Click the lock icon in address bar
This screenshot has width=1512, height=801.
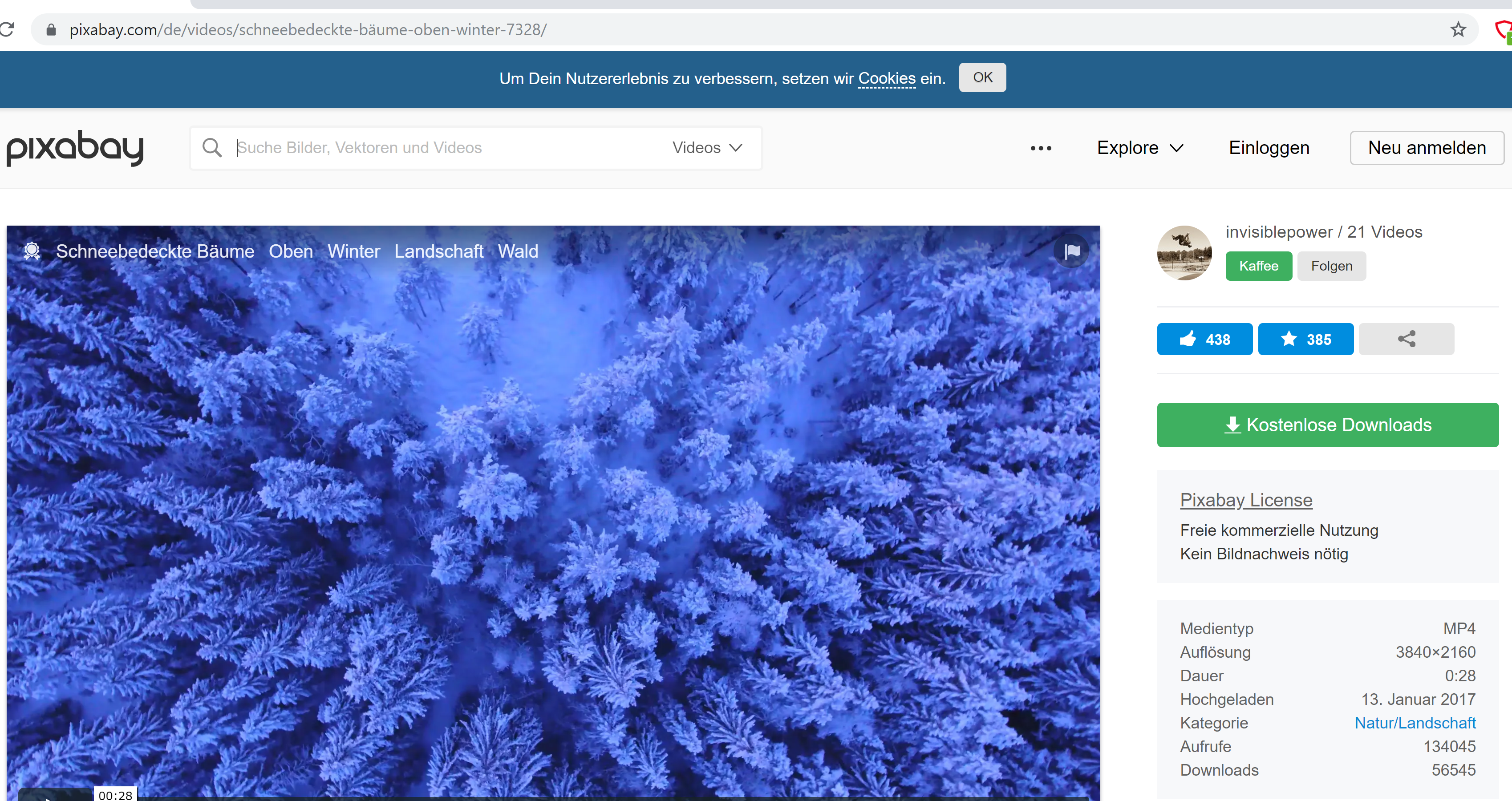(x=51, y=29)
